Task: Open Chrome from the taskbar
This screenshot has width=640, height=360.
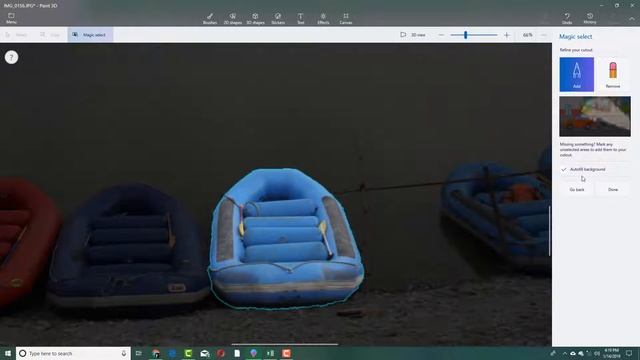Action: coord(156,353)
